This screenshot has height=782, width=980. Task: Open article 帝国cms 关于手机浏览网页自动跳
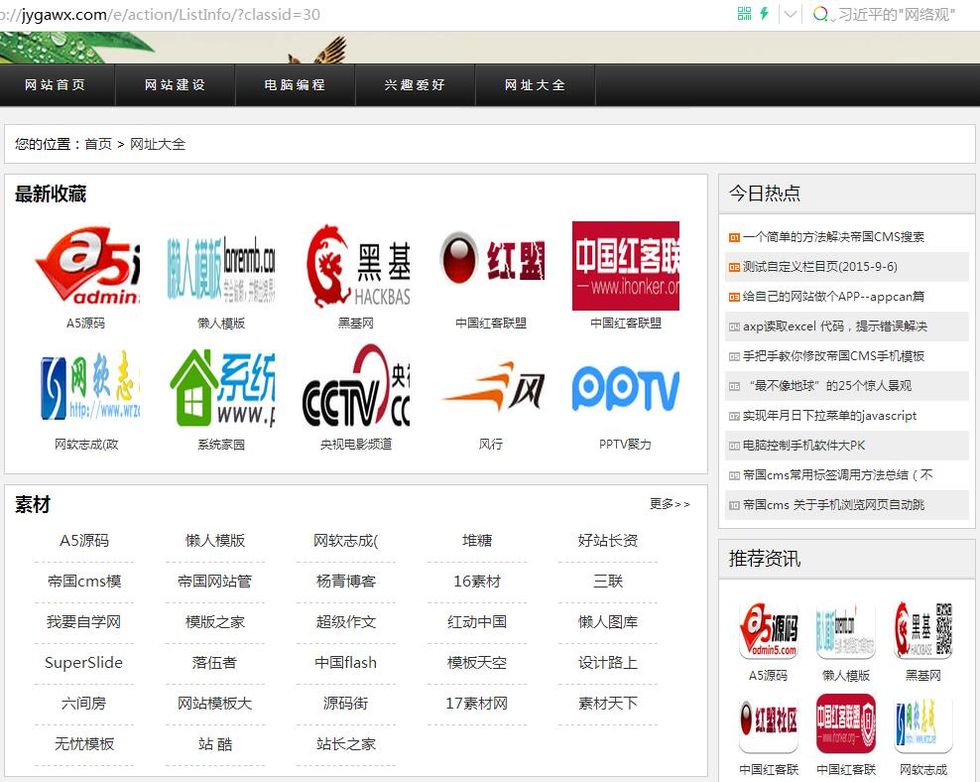click(x=833, y=505)
